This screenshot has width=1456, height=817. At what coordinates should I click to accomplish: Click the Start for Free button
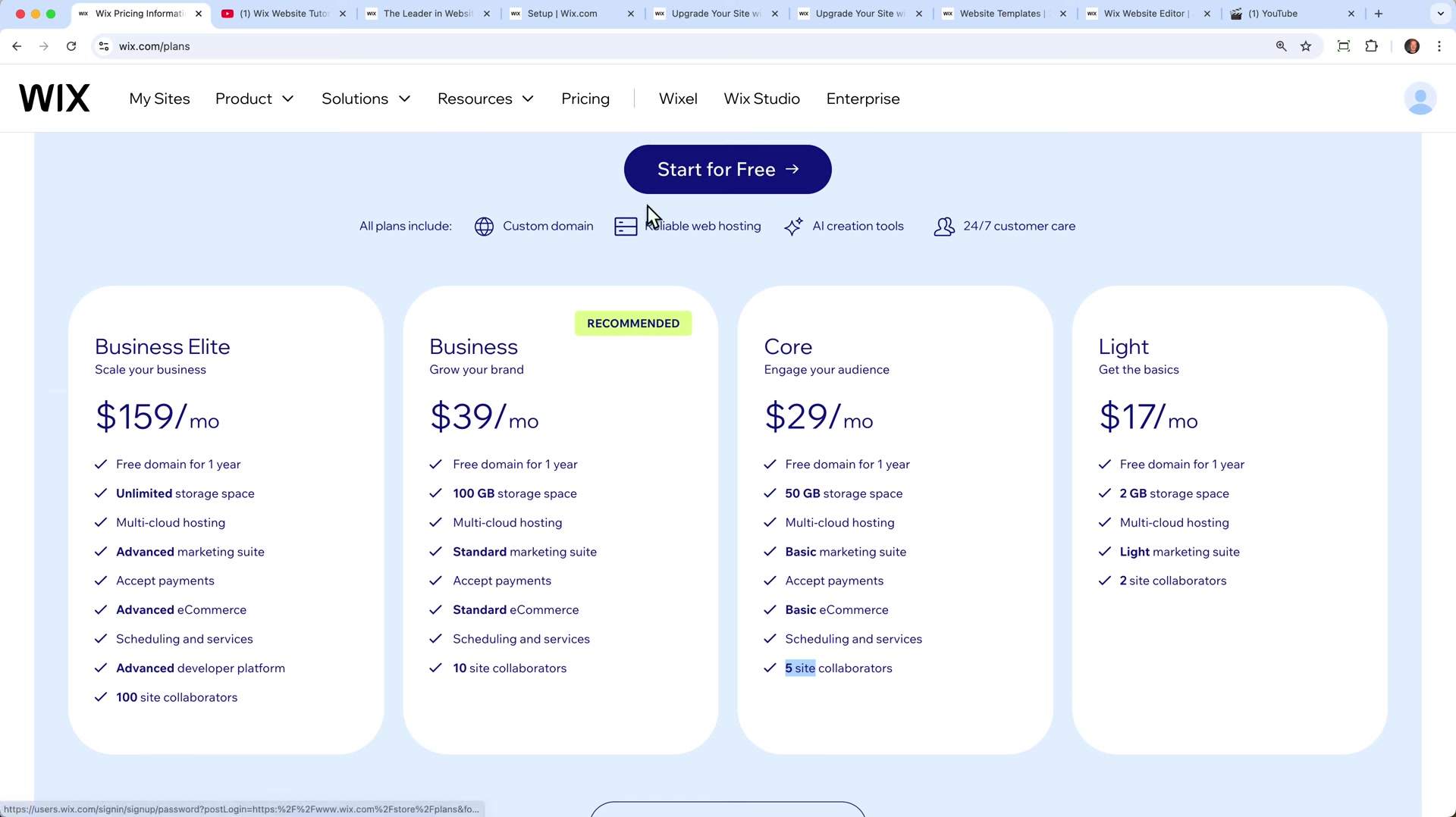point(727,169)
